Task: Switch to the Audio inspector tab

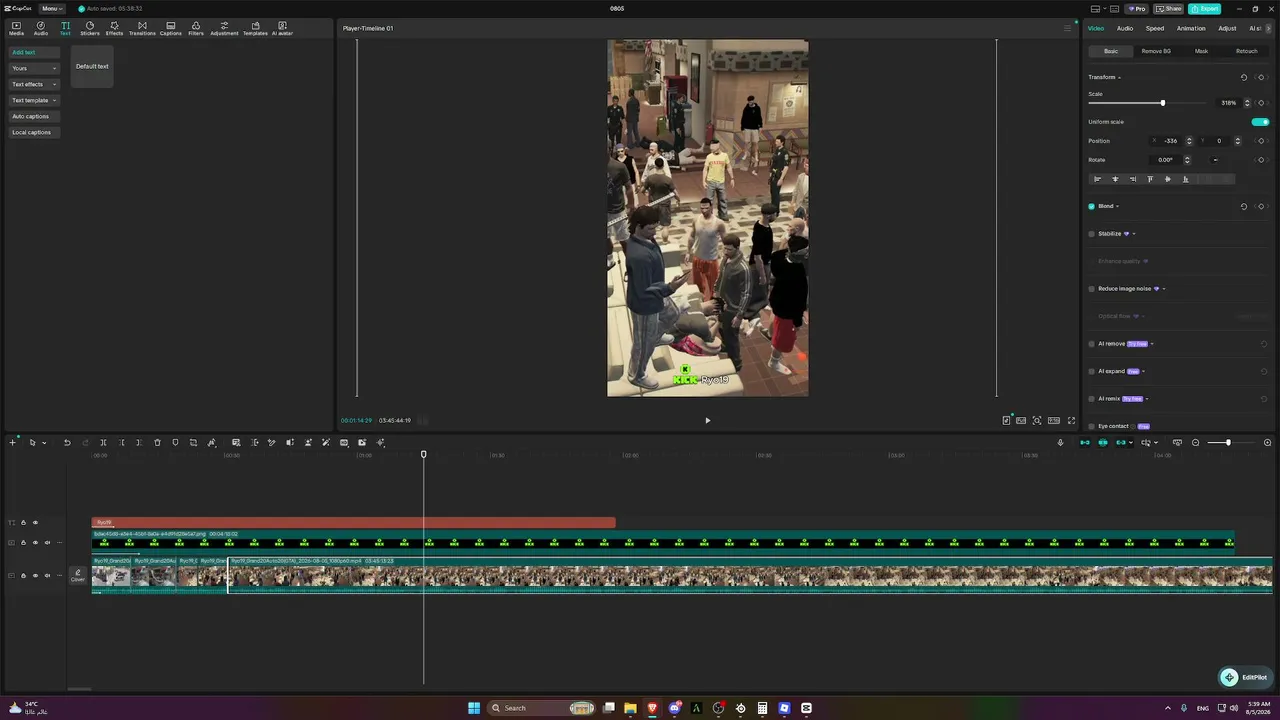Action: click(1125, 28)
